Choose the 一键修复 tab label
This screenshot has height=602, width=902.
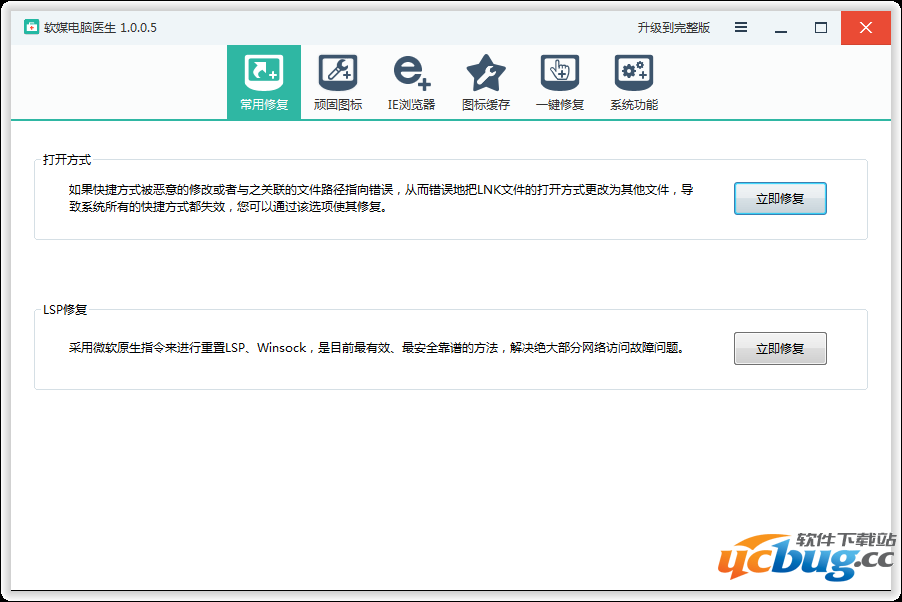point(560,105)
